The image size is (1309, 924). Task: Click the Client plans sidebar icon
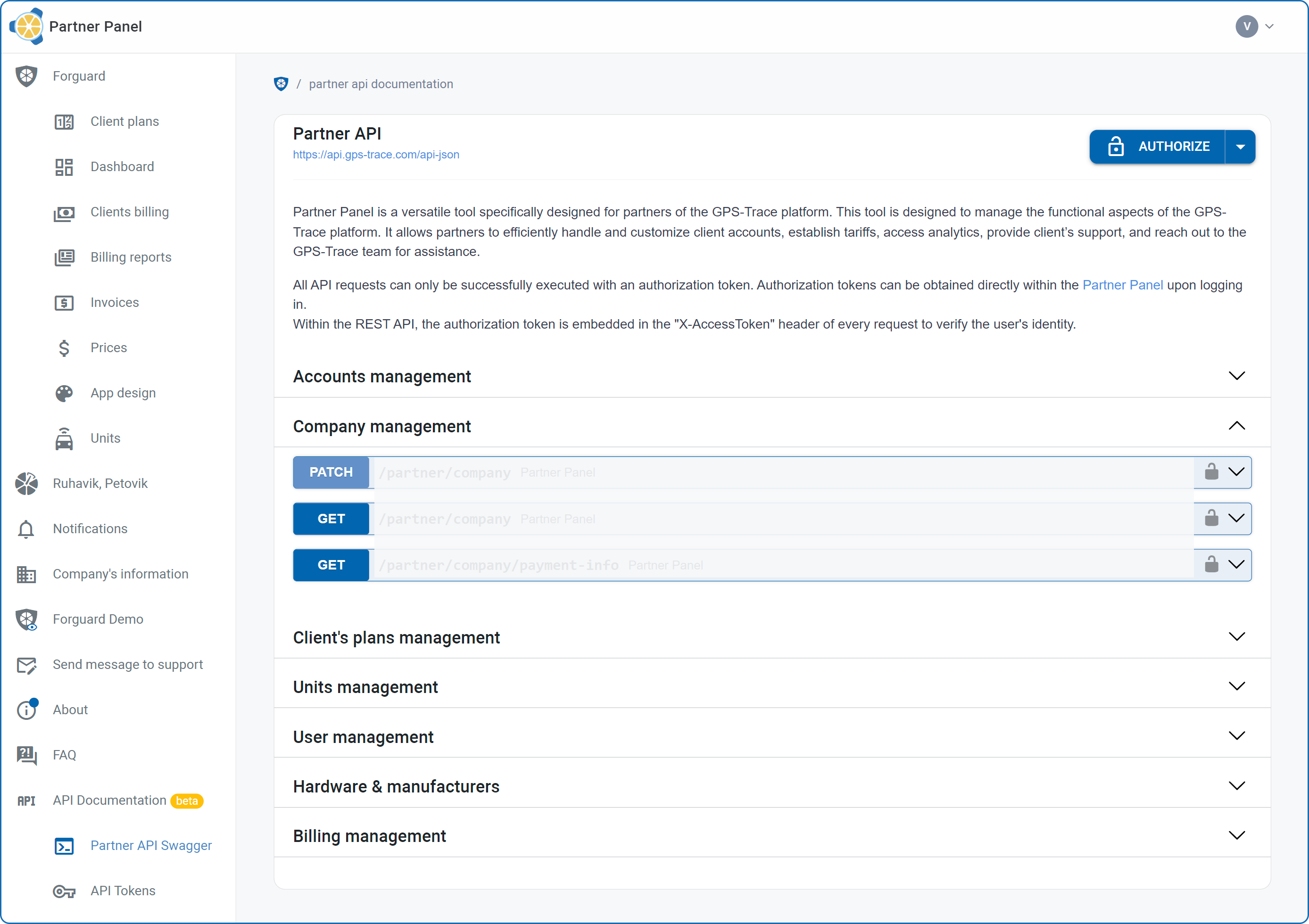[x=64, y=121]
